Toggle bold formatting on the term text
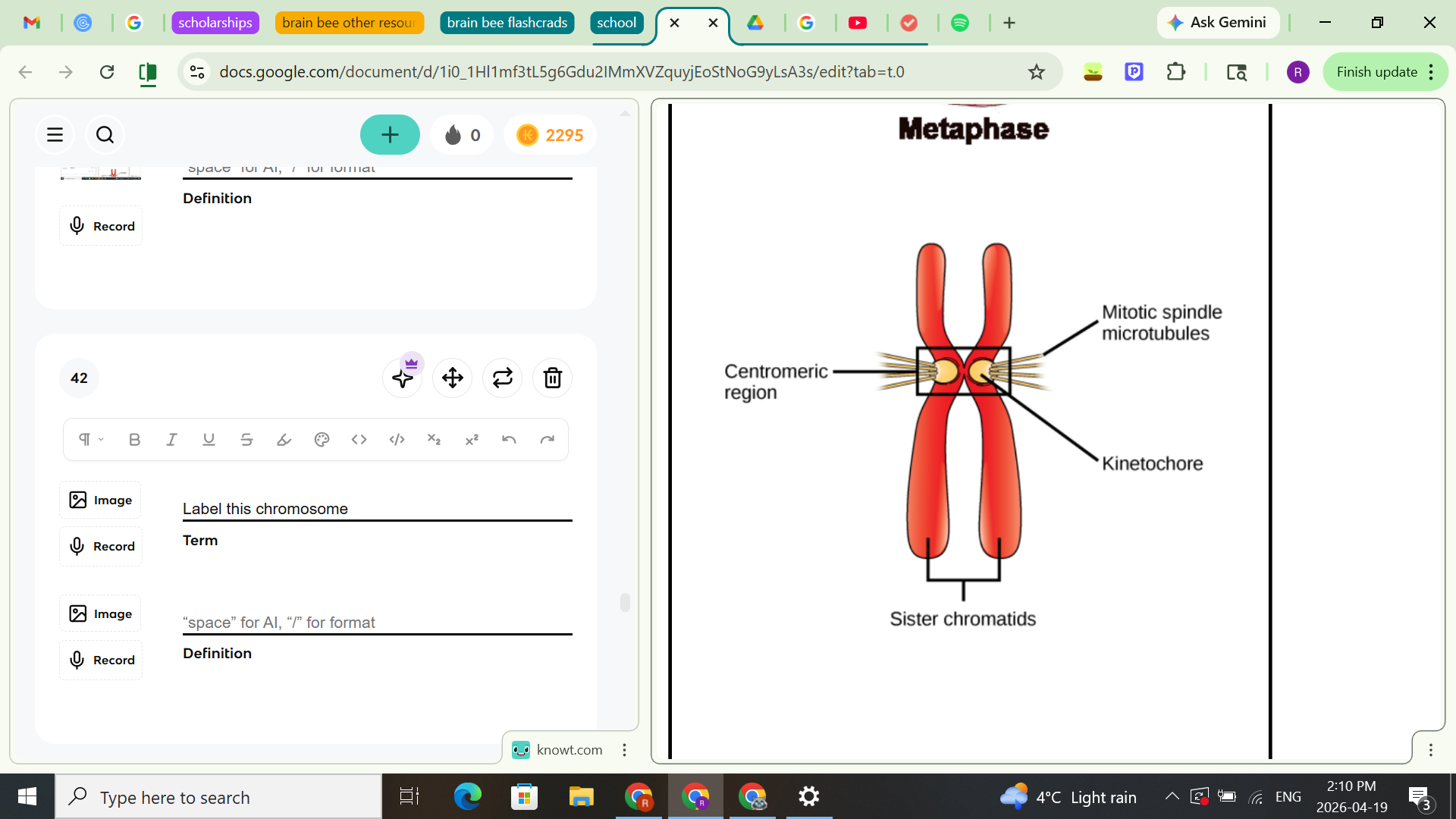1456x819 pixels. (x=134, y=439)
